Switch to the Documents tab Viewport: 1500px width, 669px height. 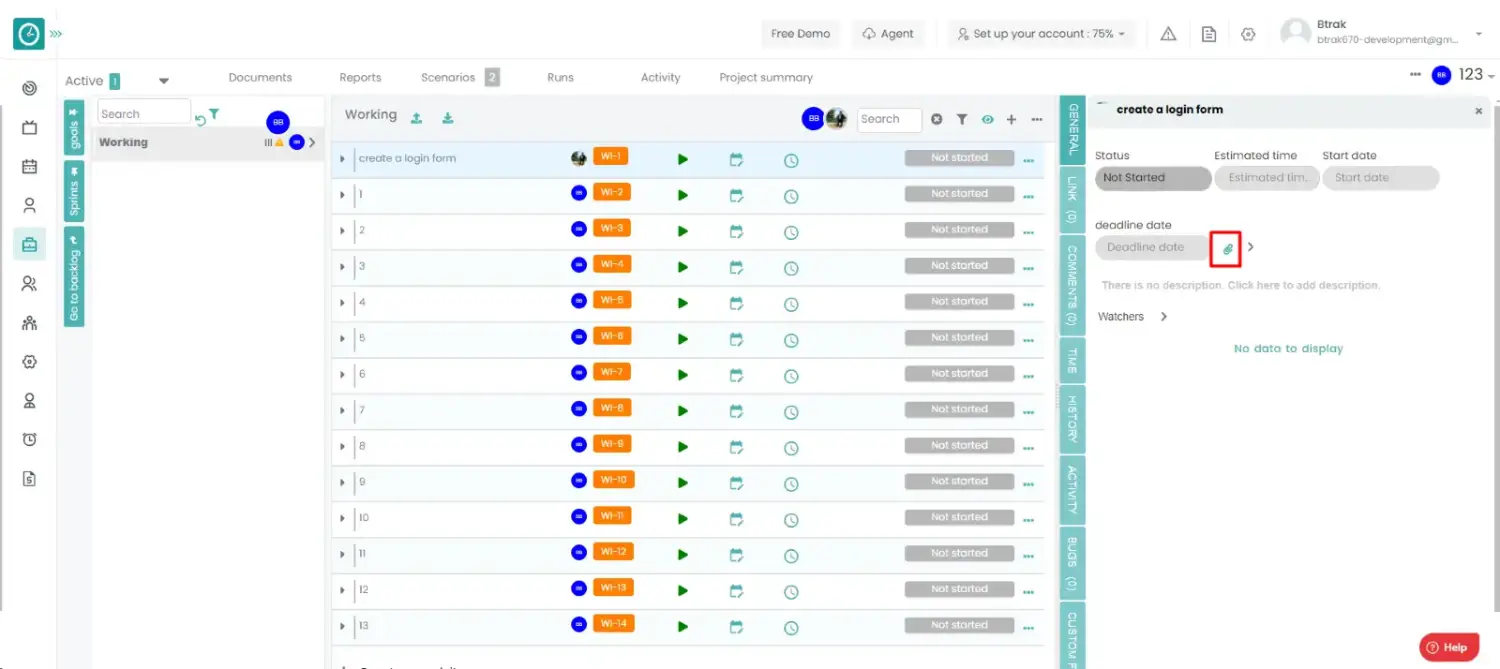pos(260,78)
